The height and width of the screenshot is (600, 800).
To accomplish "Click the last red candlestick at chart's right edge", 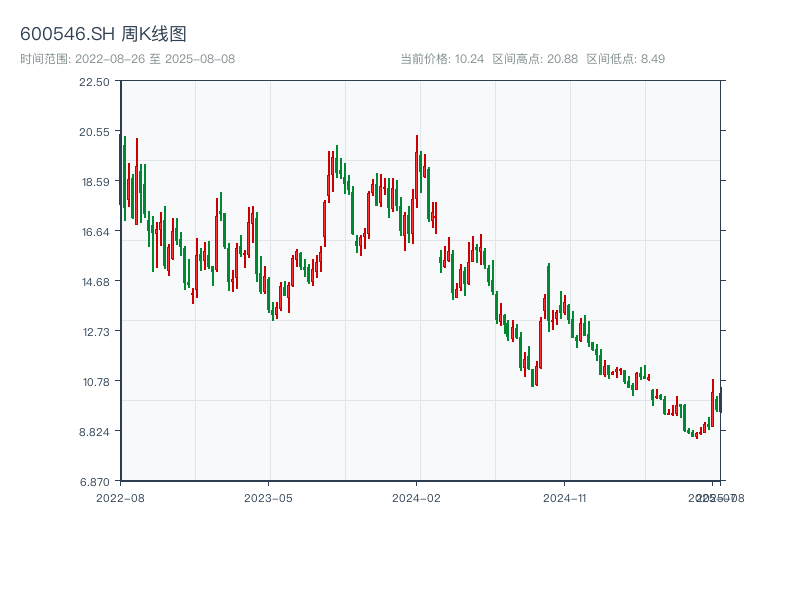I will click(721, 400).
